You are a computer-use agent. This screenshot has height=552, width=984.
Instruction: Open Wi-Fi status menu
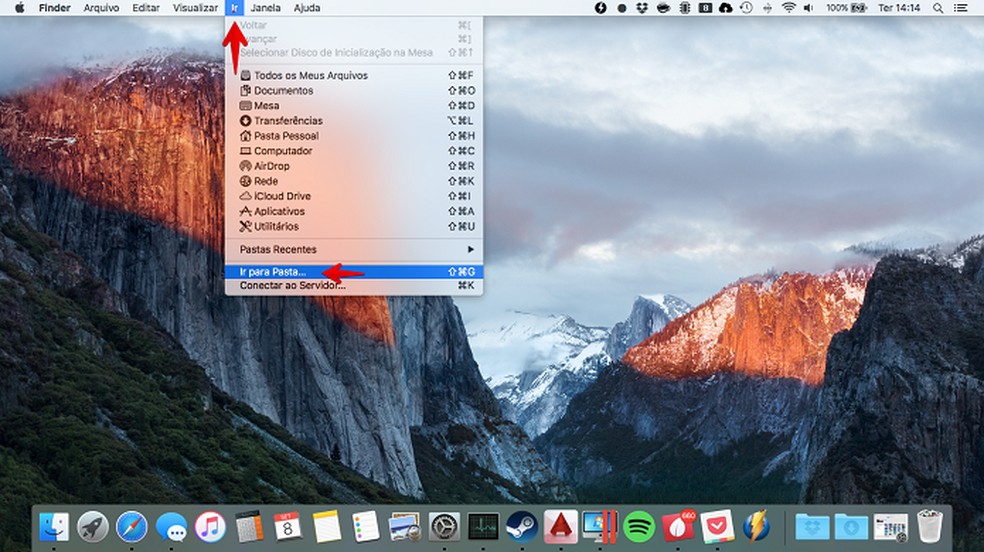788,8
